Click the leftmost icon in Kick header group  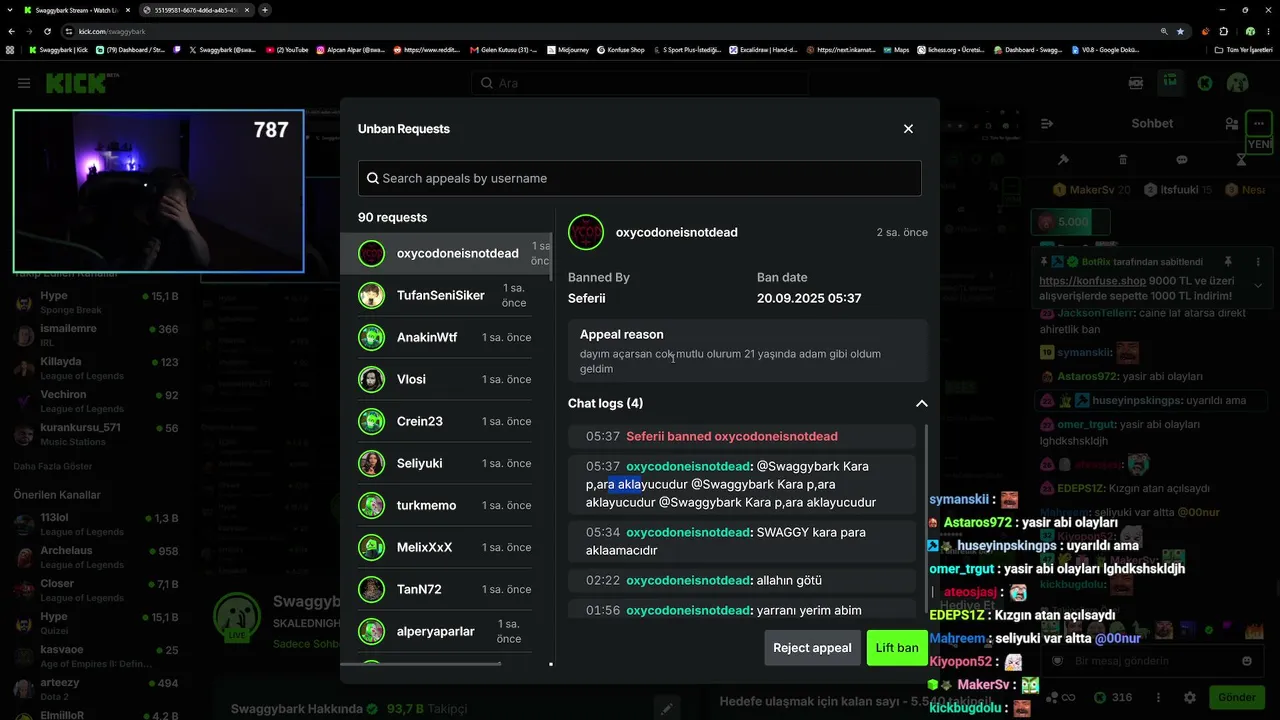point(1136,84)
